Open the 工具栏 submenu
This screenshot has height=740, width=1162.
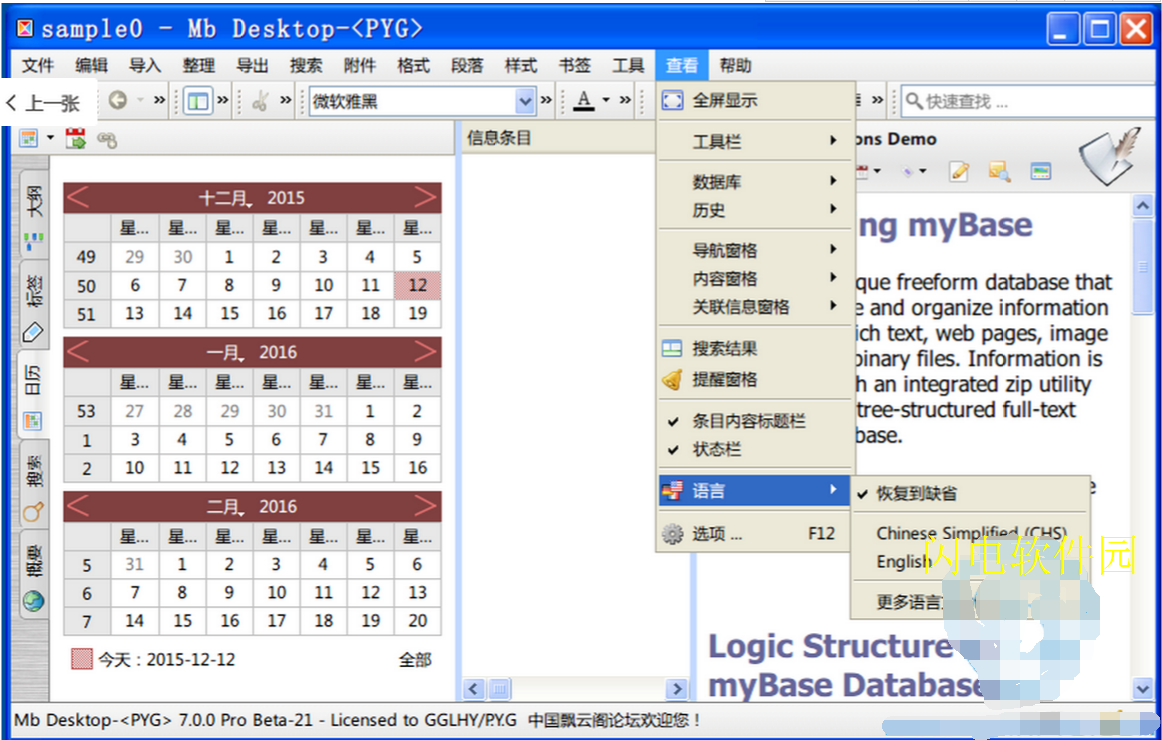pyautogui.click(x=754, y=141)
